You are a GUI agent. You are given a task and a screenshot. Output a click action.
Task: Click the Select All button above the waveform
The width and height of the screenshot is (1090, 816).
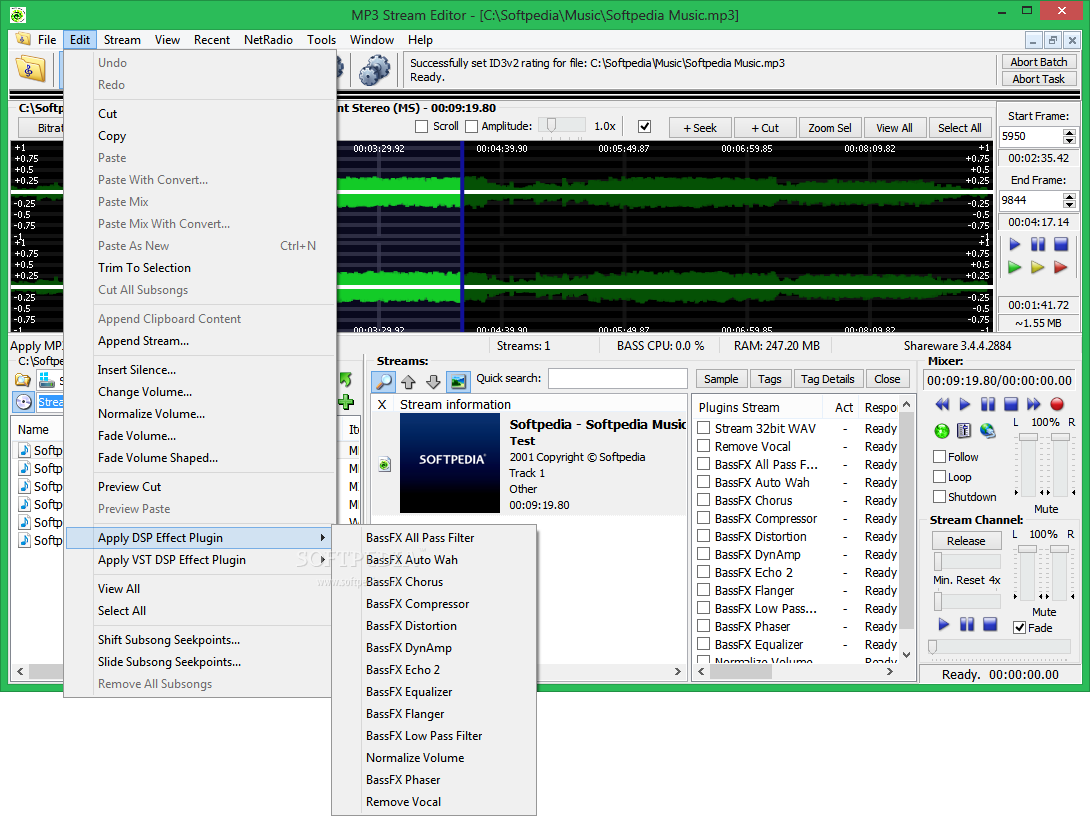pos(959,128)
